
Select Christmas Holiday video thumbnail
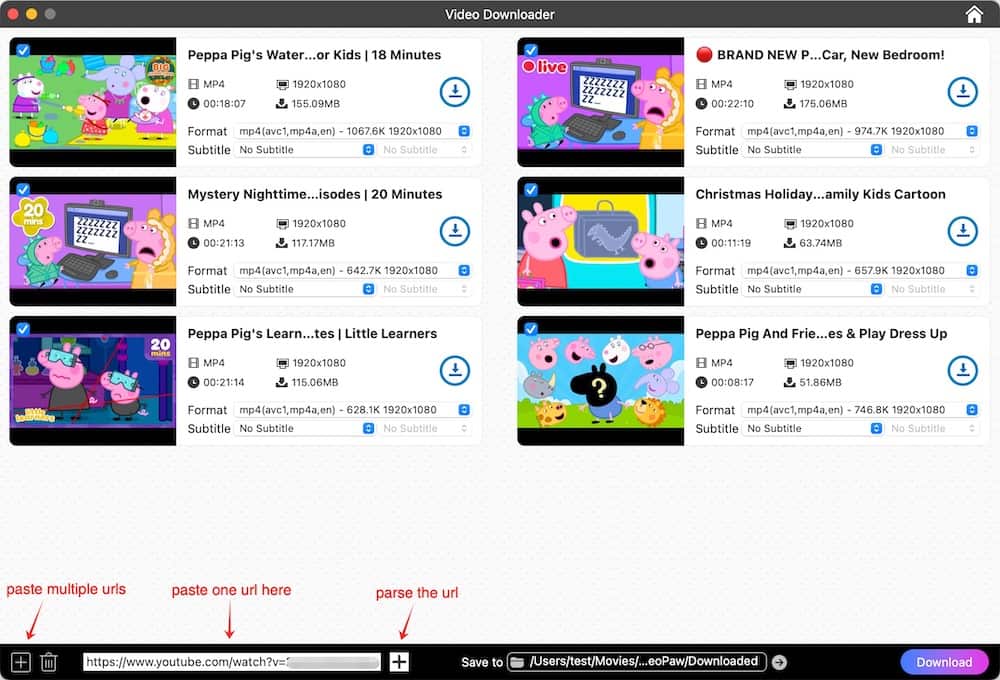pyautogui.click(x=600, y=242)
